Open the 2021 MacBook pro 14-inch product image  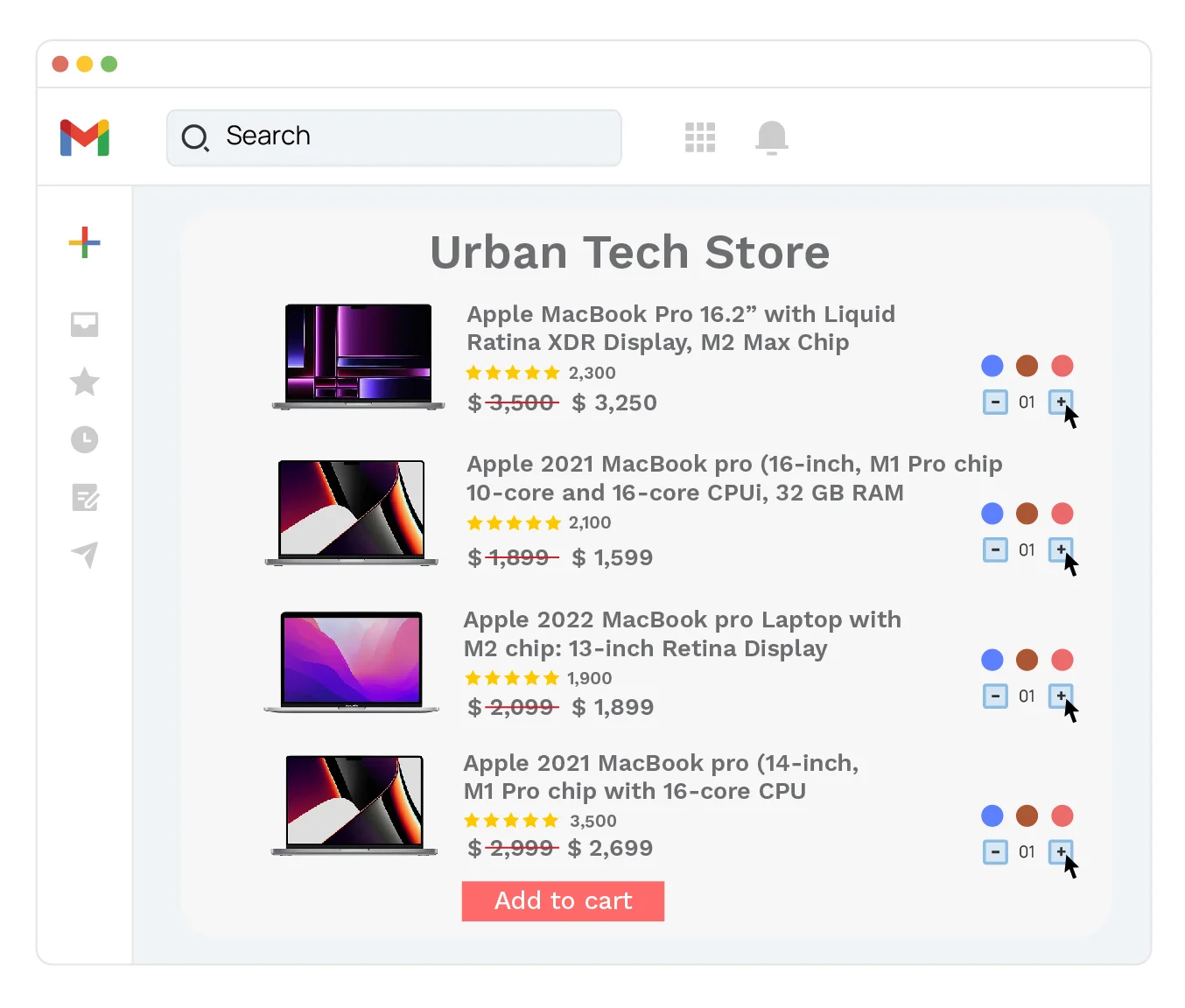(354, 805)
